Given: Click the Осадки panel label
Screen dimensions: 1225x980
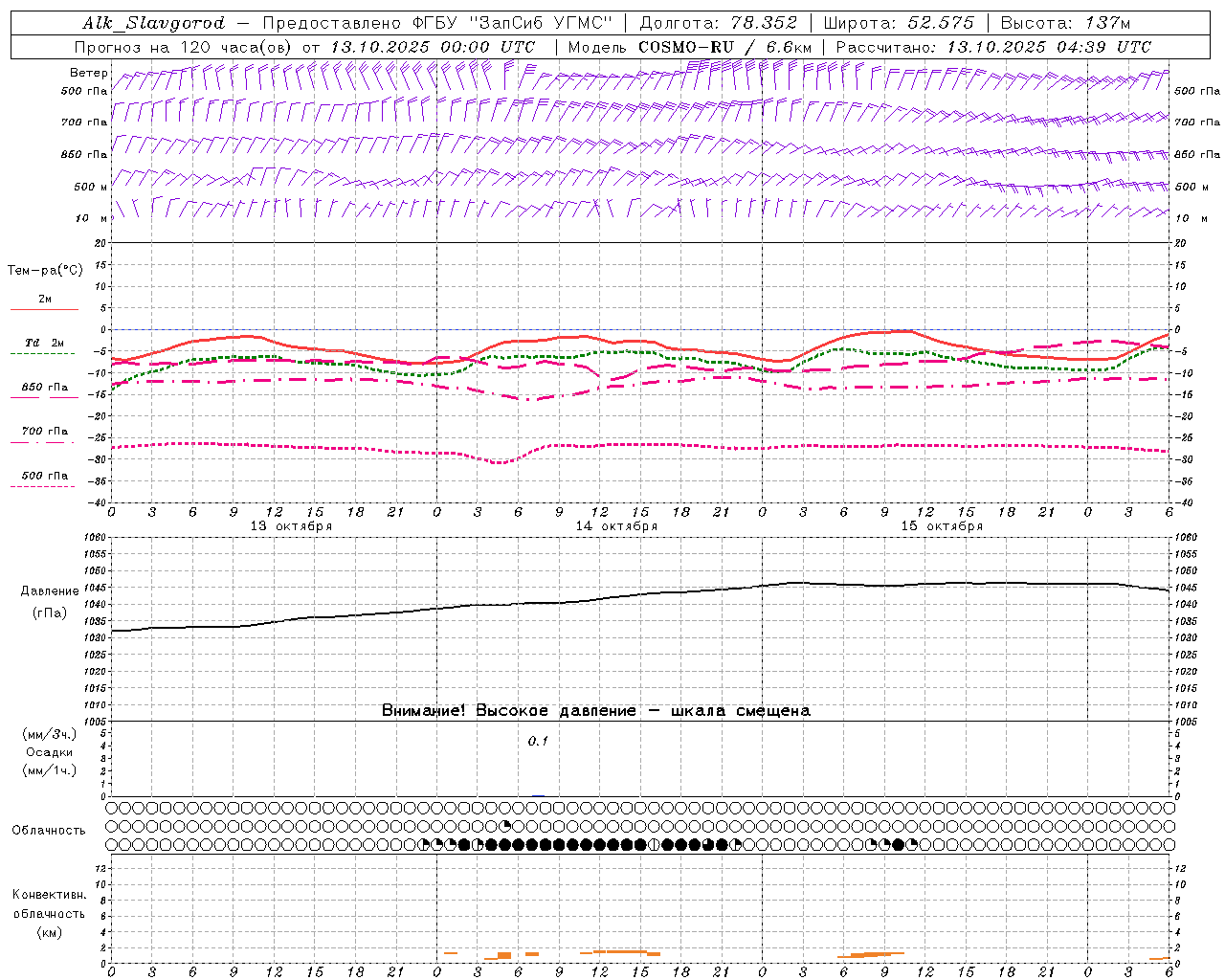Looking at the screenshot, I should [x=50, y=752].
